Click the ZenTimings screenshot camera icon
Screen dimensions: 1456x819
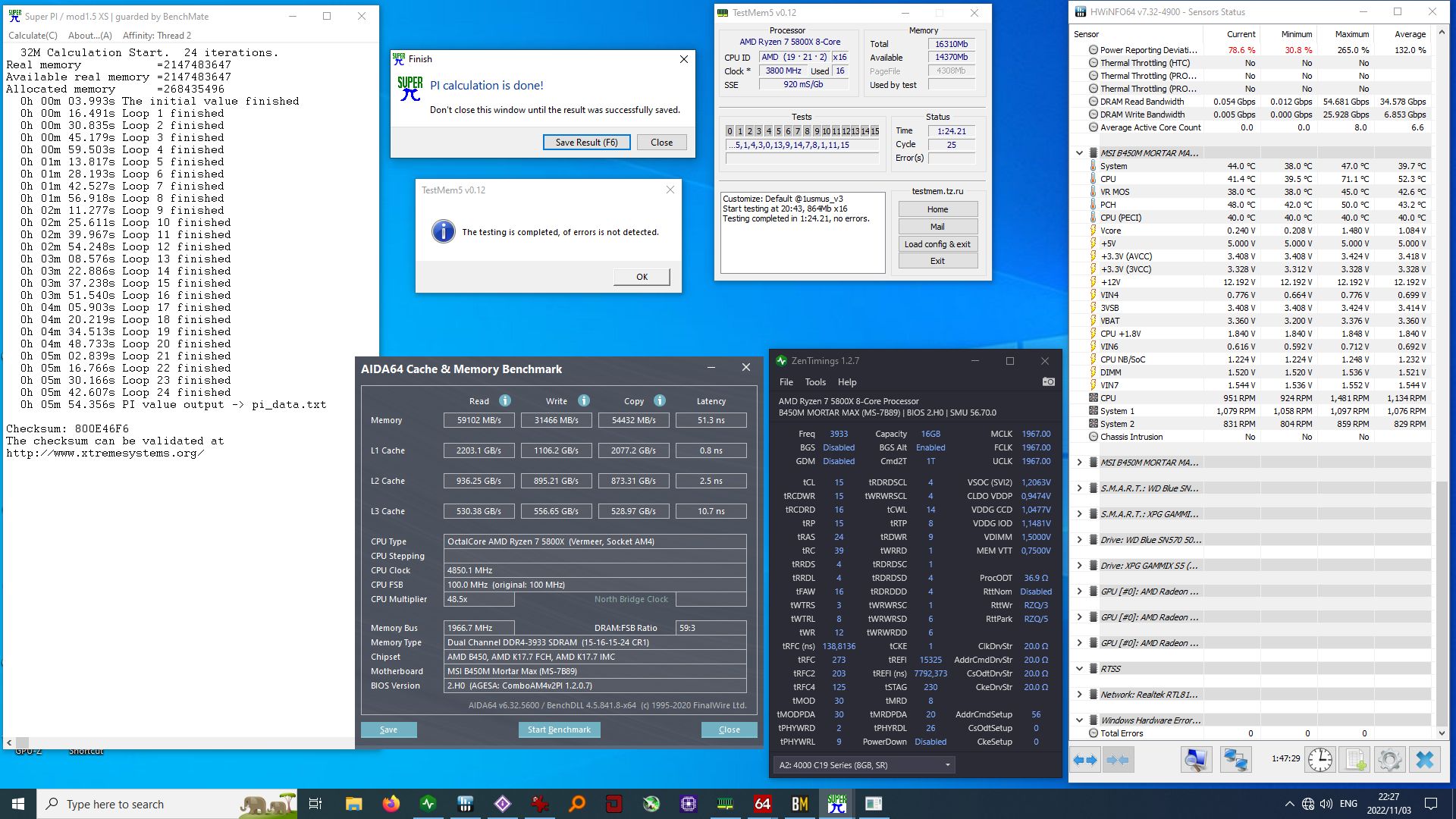tap(1048, 382)
